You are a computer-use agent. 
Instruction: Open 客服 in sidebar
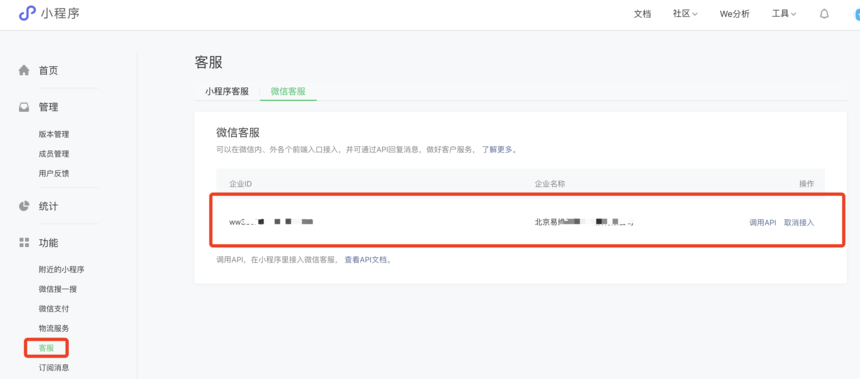click(46, 348)
